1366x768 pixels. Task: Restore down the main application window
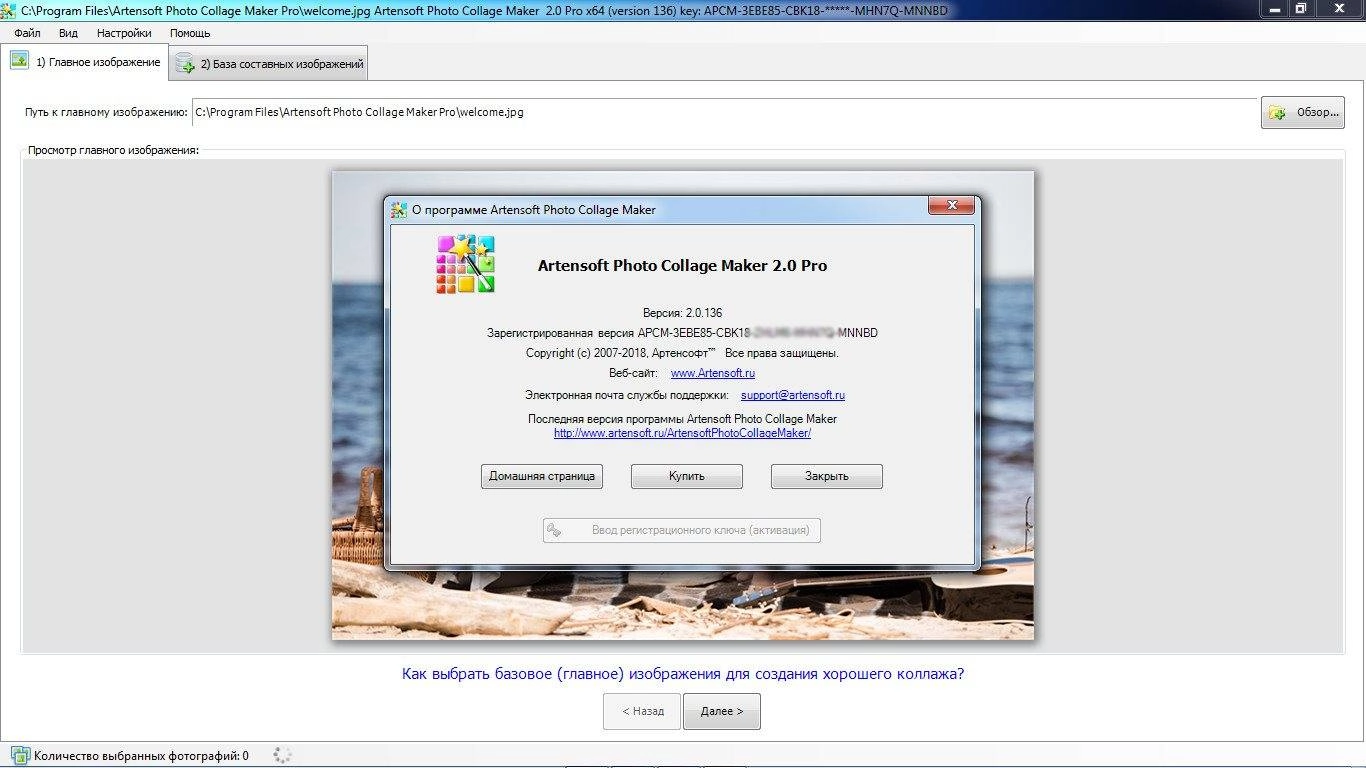[1302, 8]
